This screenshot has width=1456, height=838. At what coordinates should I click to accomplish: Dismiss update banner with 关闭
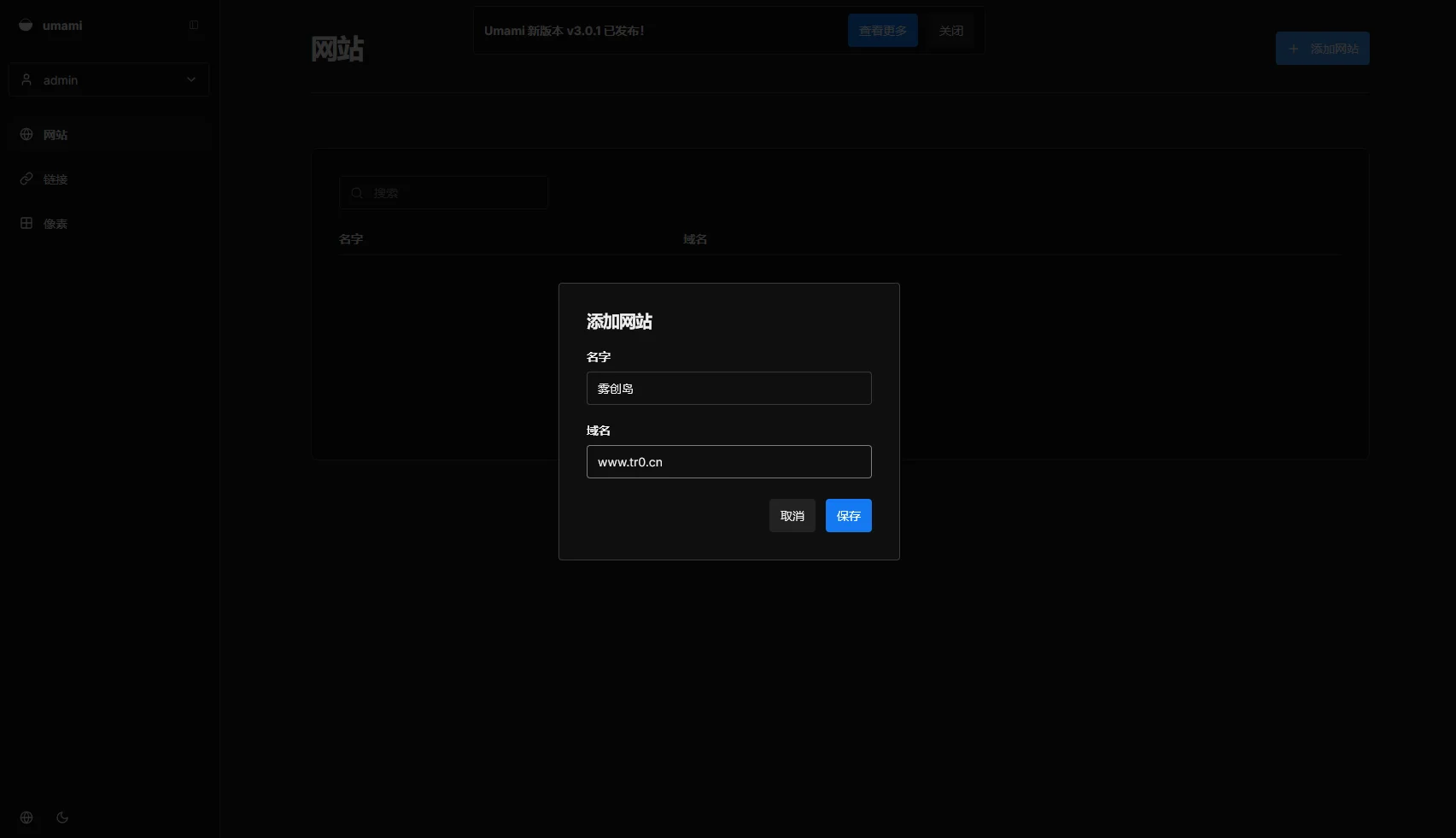pyautogui.click(x=950, y=31)
